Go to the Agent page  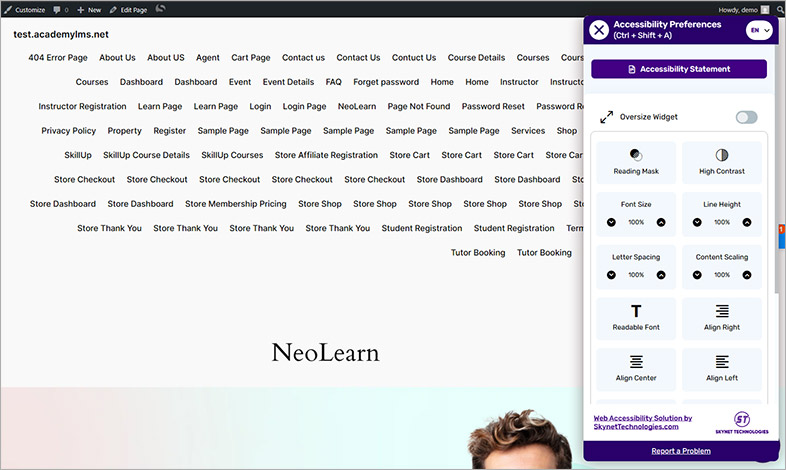coord(208,58)
